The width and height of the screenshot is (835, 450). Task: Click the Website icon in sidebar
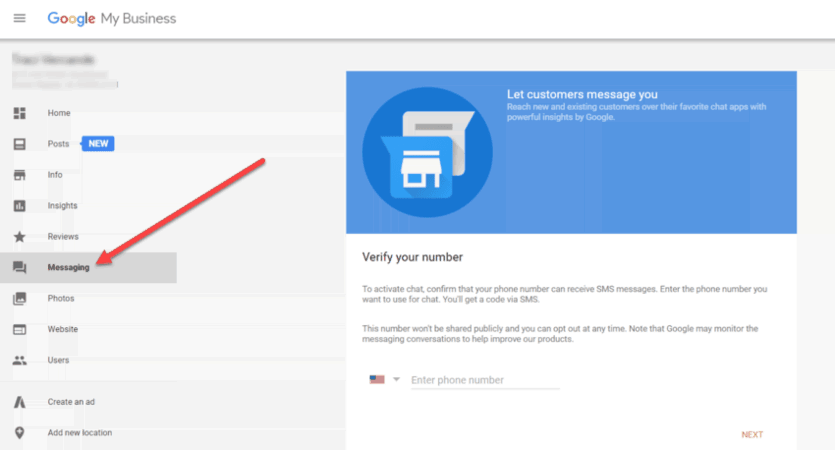(x=19, y=329)
